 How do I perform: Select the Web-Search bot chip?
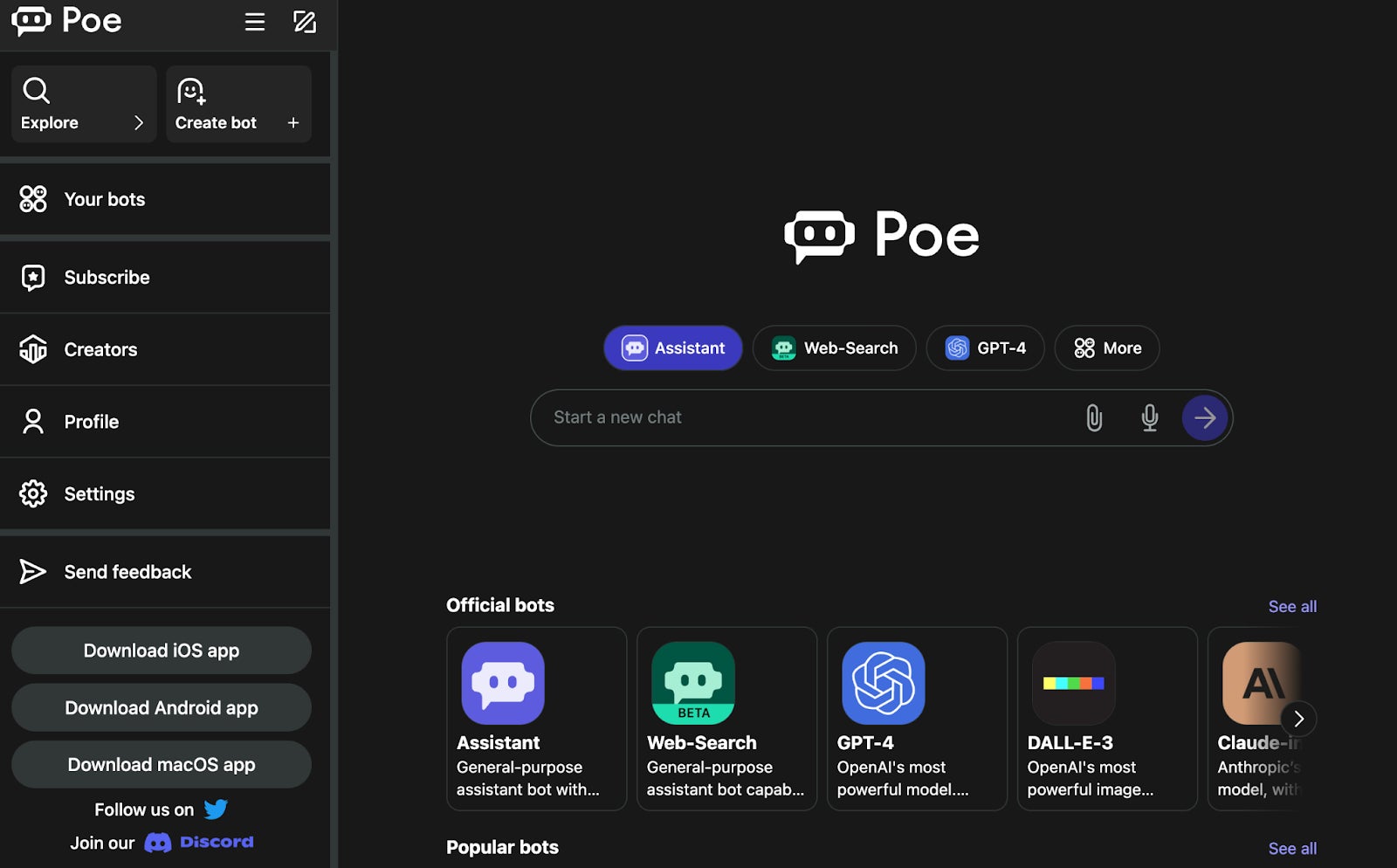coord(834,348)
